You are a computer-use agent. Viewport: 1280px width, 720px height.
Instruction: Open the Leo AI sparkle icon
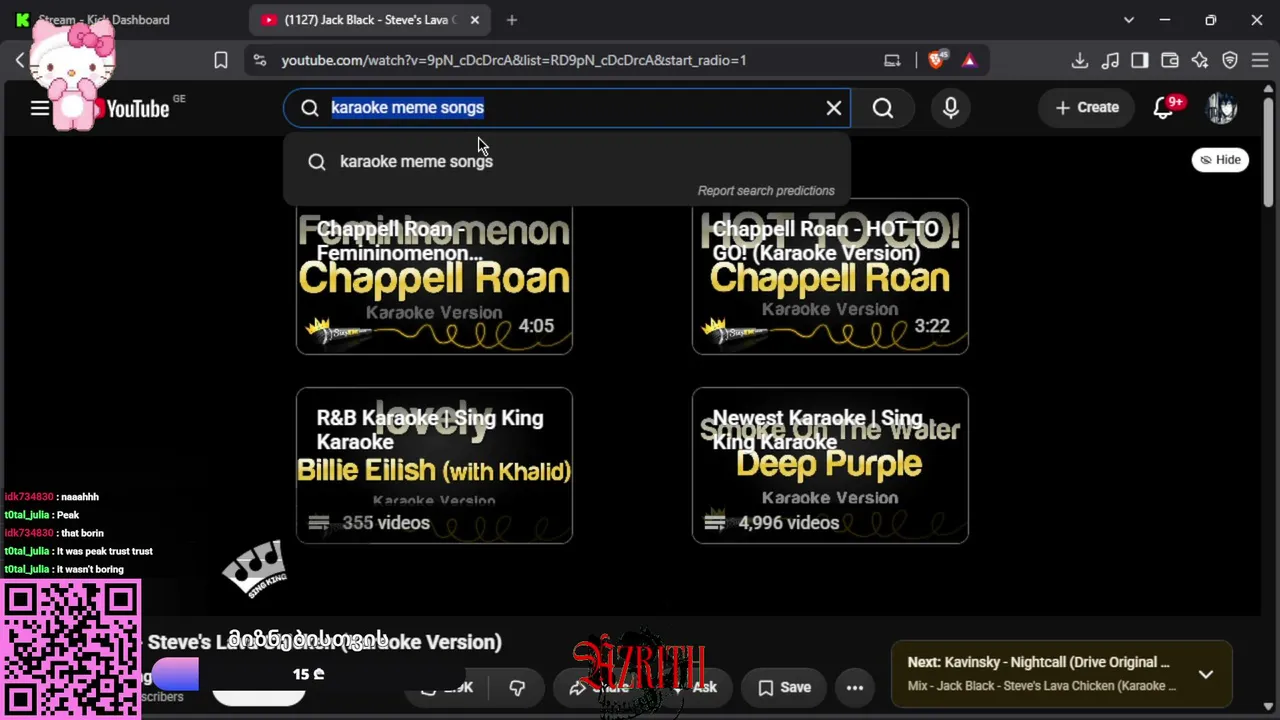1200,60
